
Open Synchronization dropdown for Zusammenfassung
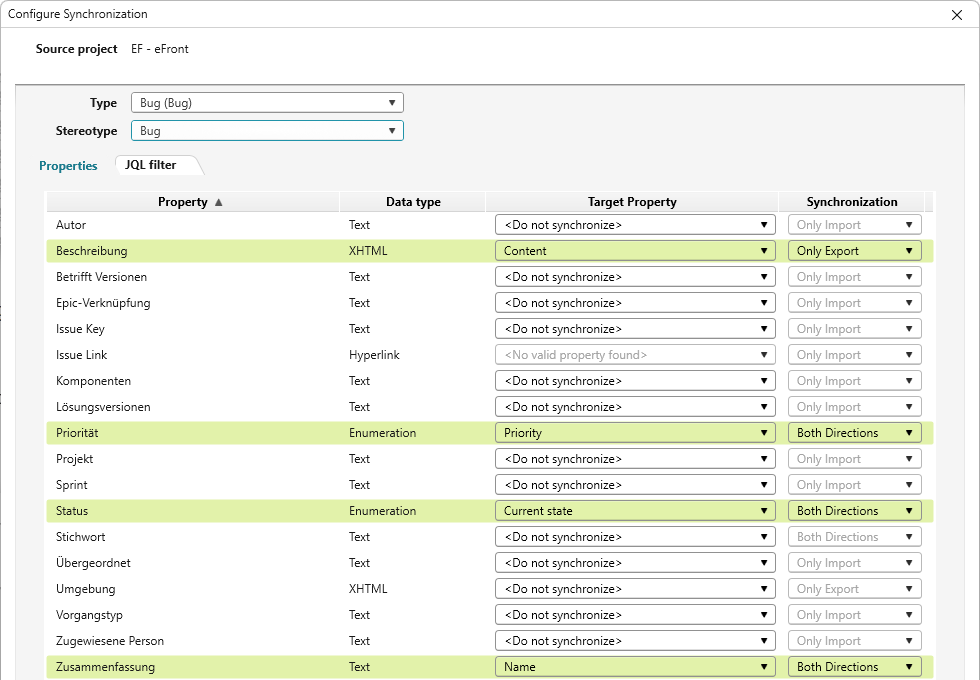click(854, 667)
